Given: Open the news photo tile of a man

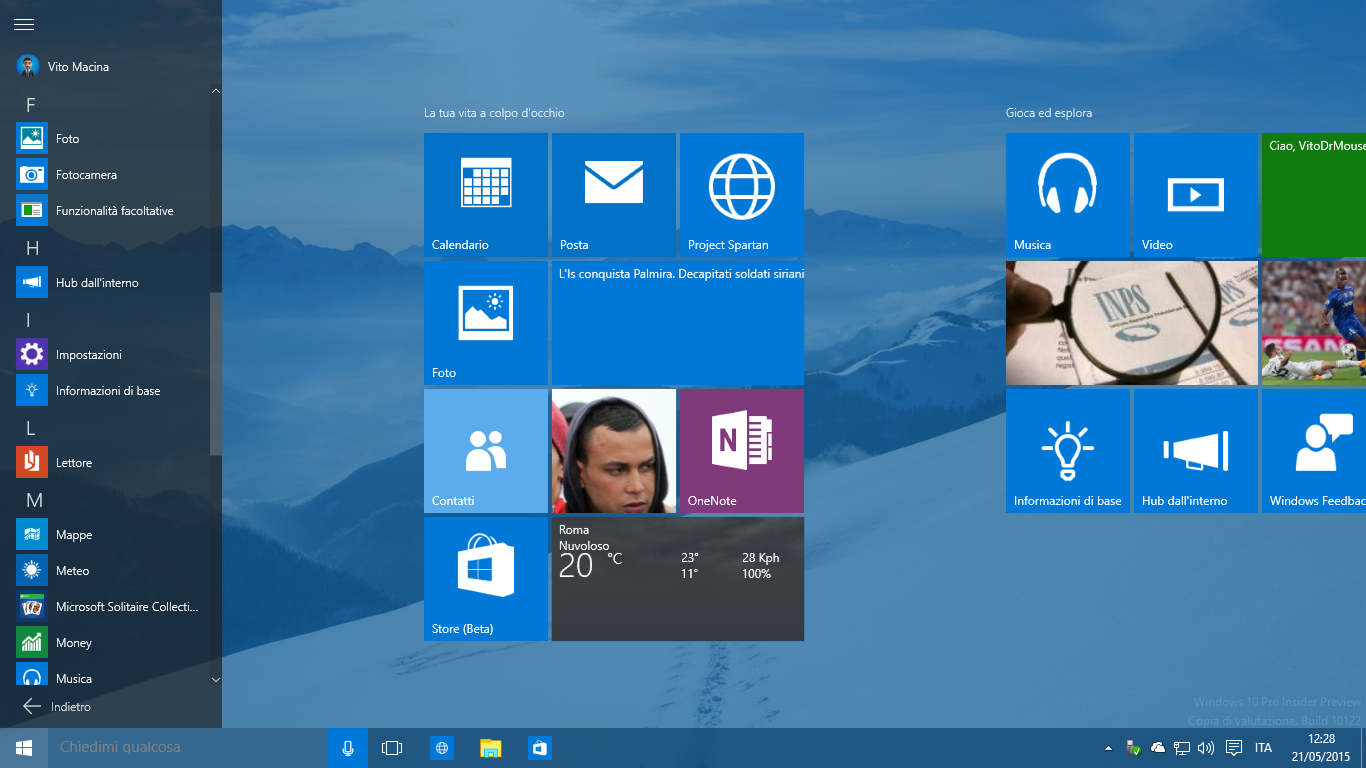Looking at the screenshot, I should [614, 451].
